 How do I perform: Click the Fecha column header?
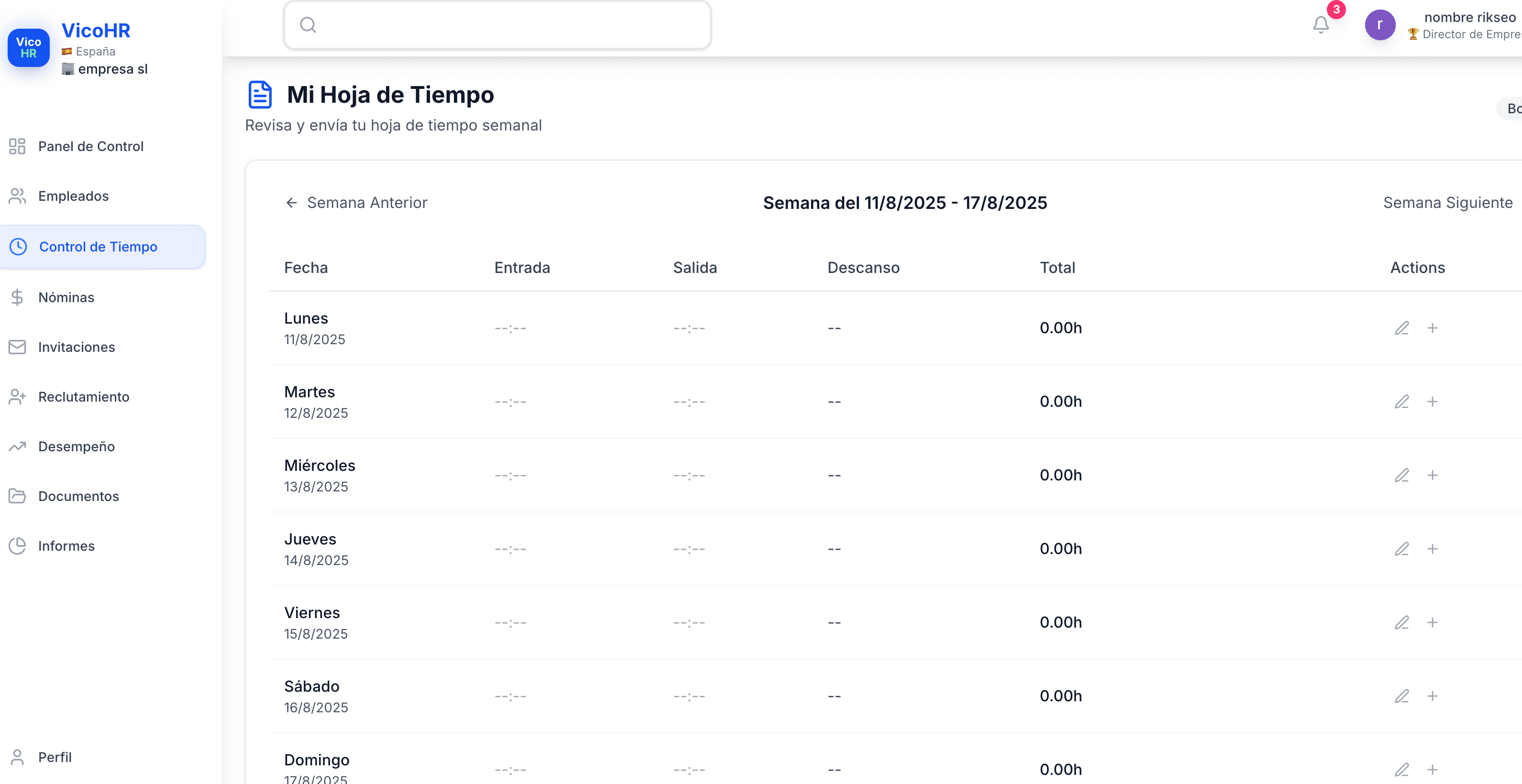[x=306, y=267]
